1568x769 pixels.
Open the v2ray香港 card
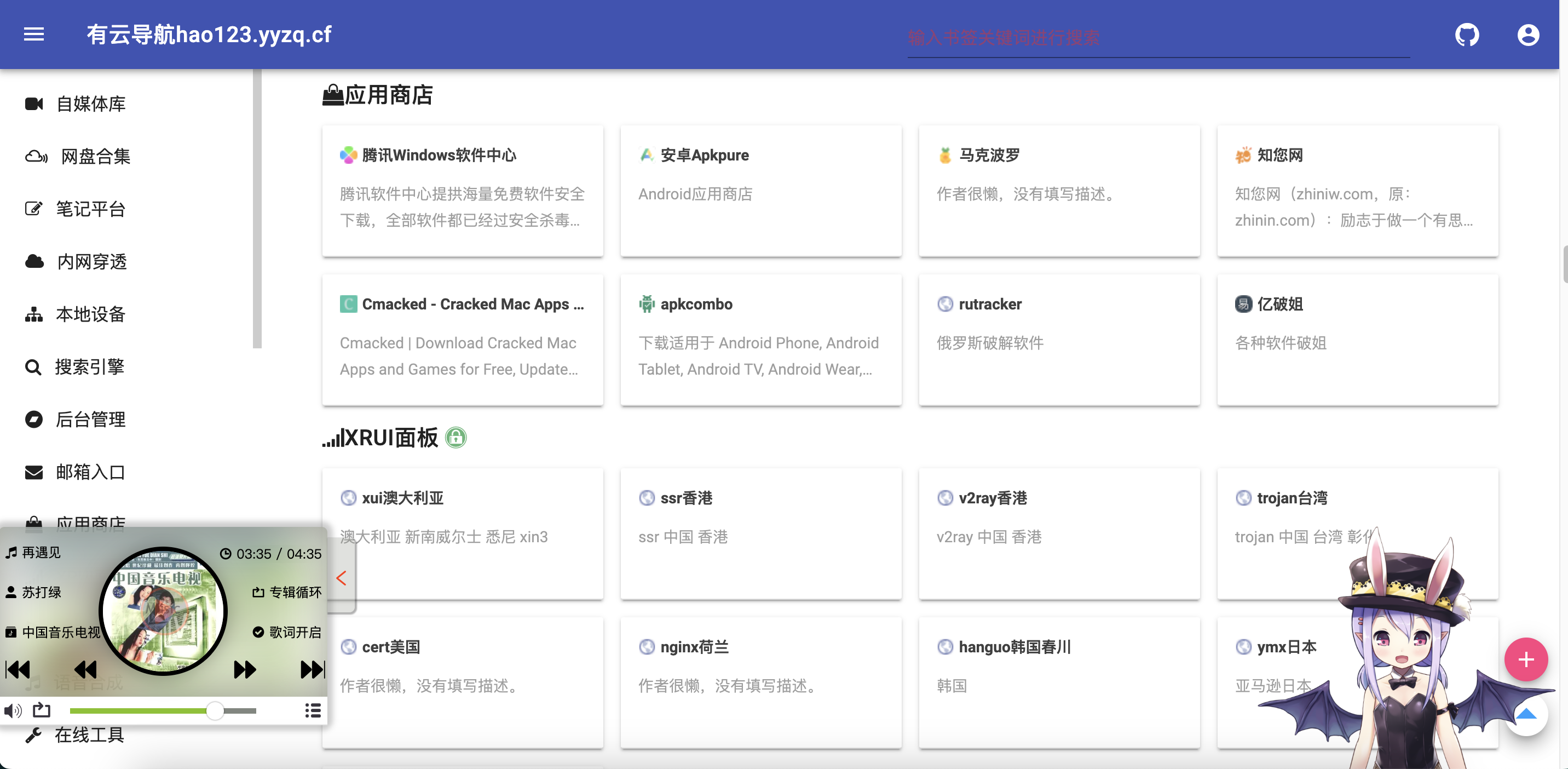tap(1059, 534)
